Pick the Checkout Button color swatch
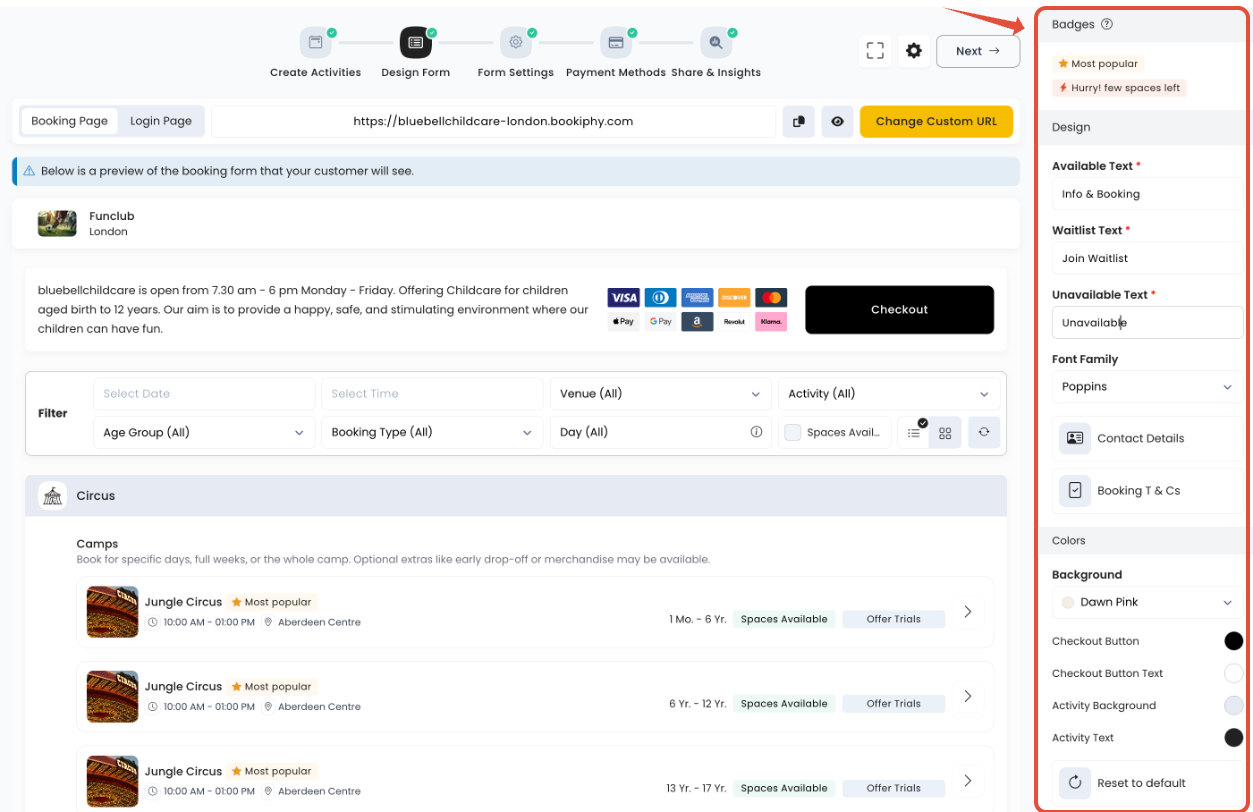The image size is (1253, 812). tap(1233, 641)
